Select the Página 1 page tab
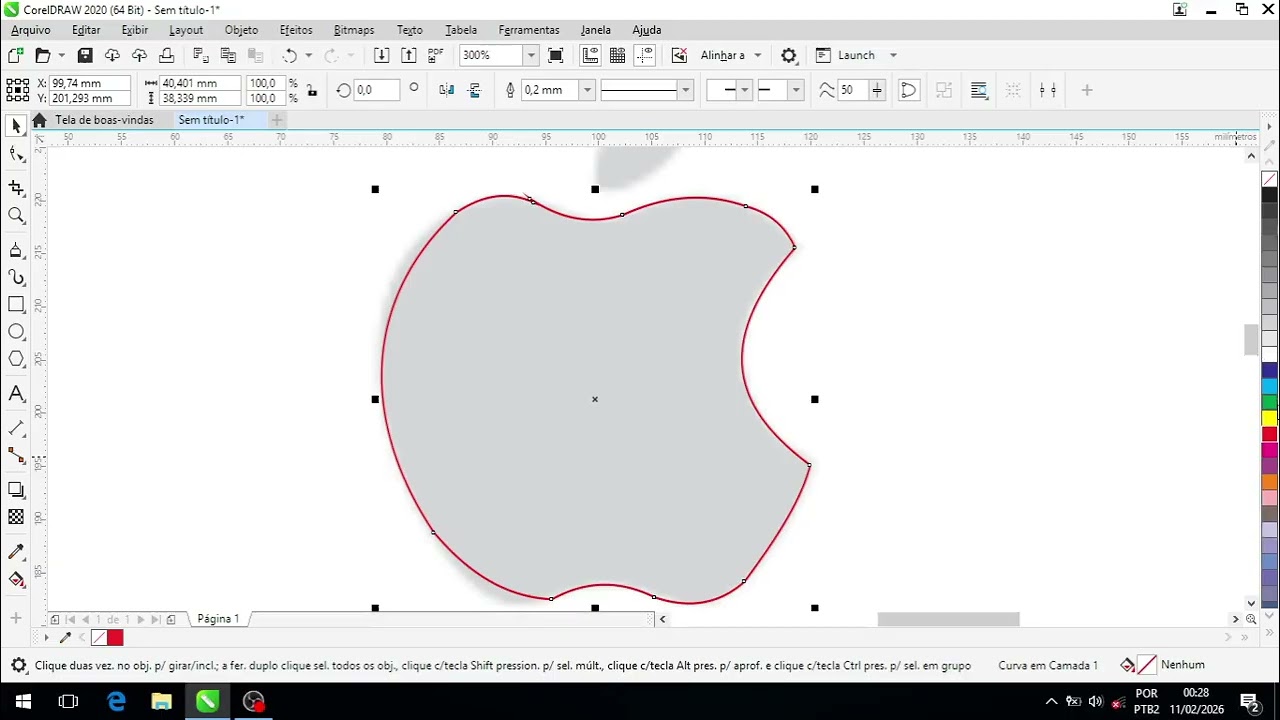 218,619
